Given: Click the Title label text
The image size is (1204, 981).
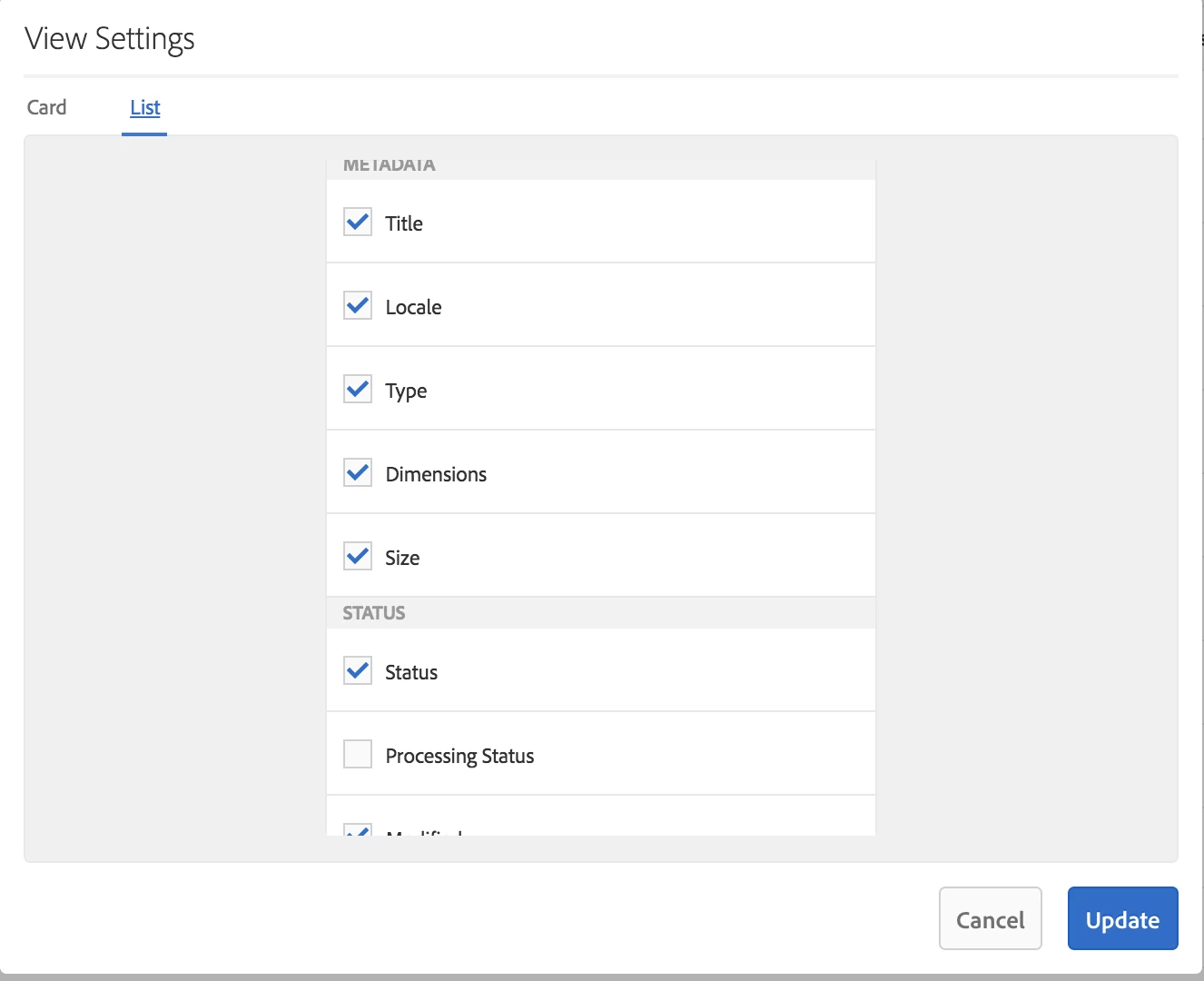Looking at the screenshot, I should click(x=404, y=223).
